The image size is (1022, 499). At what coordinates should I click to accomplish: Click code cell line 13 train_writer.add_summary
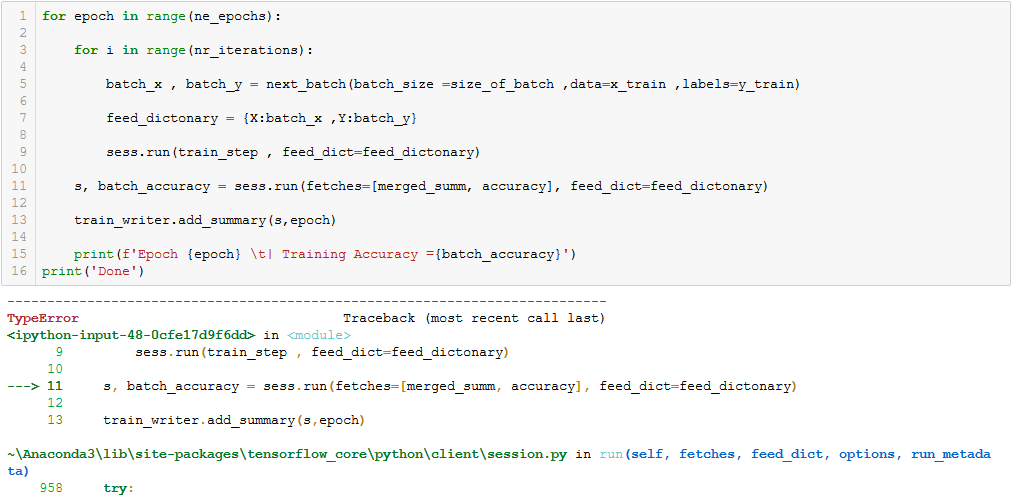(x=205, y=220)
